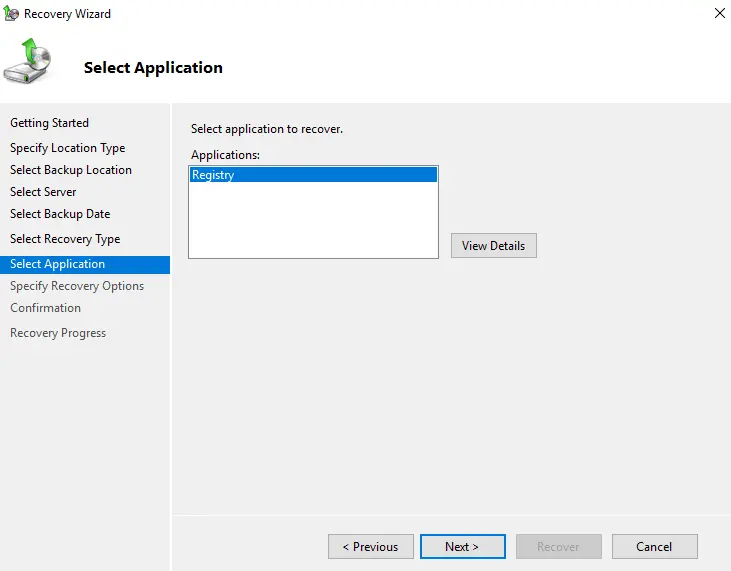
Task: Click the View Details button
Action: click(x=493, y=246)
